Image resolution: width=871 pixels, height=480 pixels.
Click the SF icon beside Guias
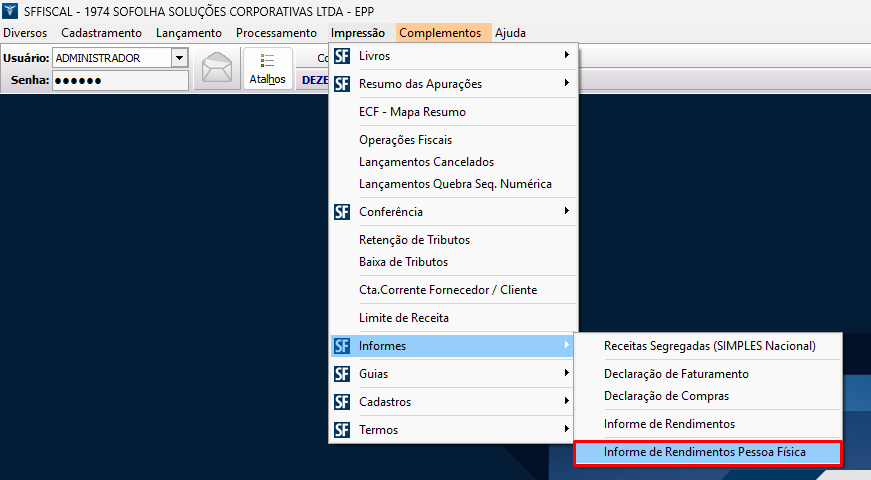(342, 374)
